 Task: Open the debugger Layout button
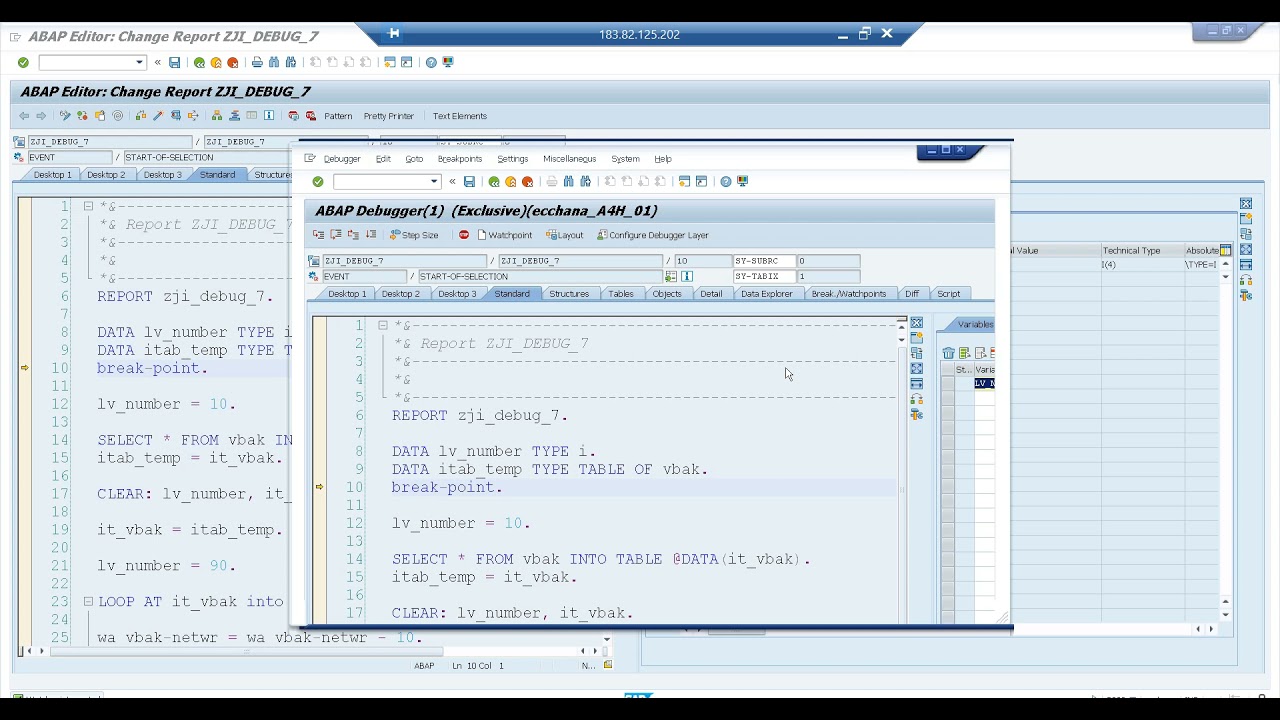(x=564, y=235)
